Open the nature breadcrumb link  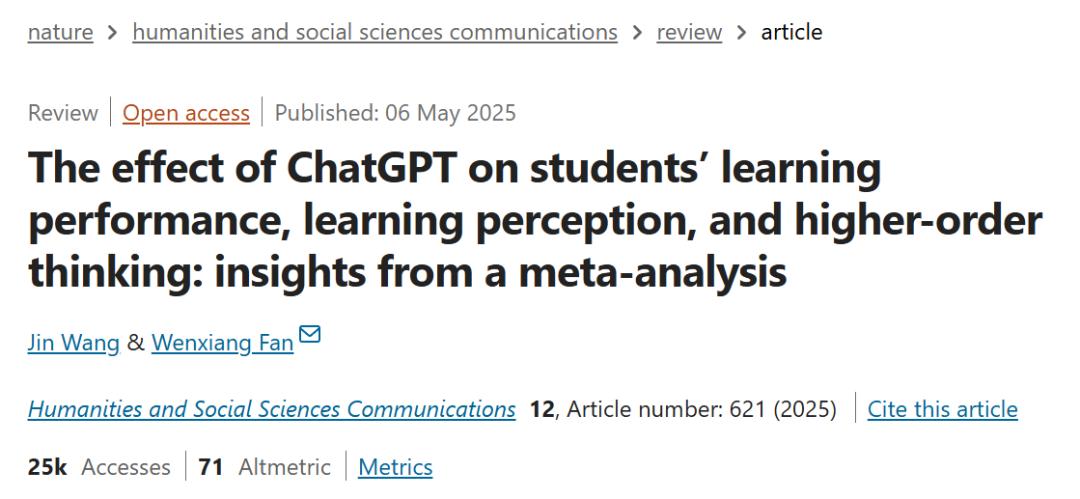(x=60, y=32)
